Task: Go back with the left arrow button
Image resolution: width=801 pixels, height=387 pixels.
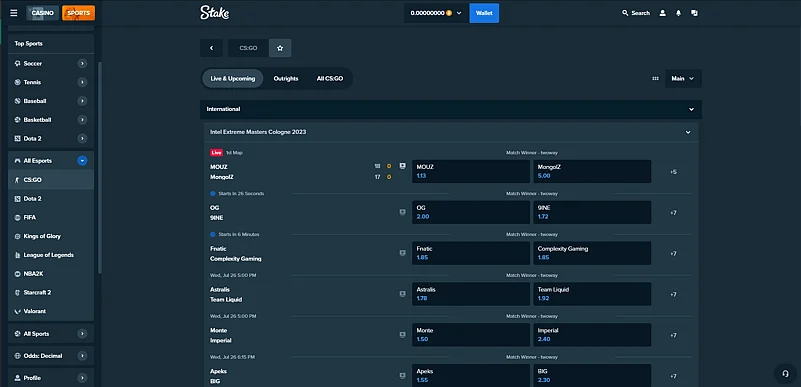Action: [211, 48]
